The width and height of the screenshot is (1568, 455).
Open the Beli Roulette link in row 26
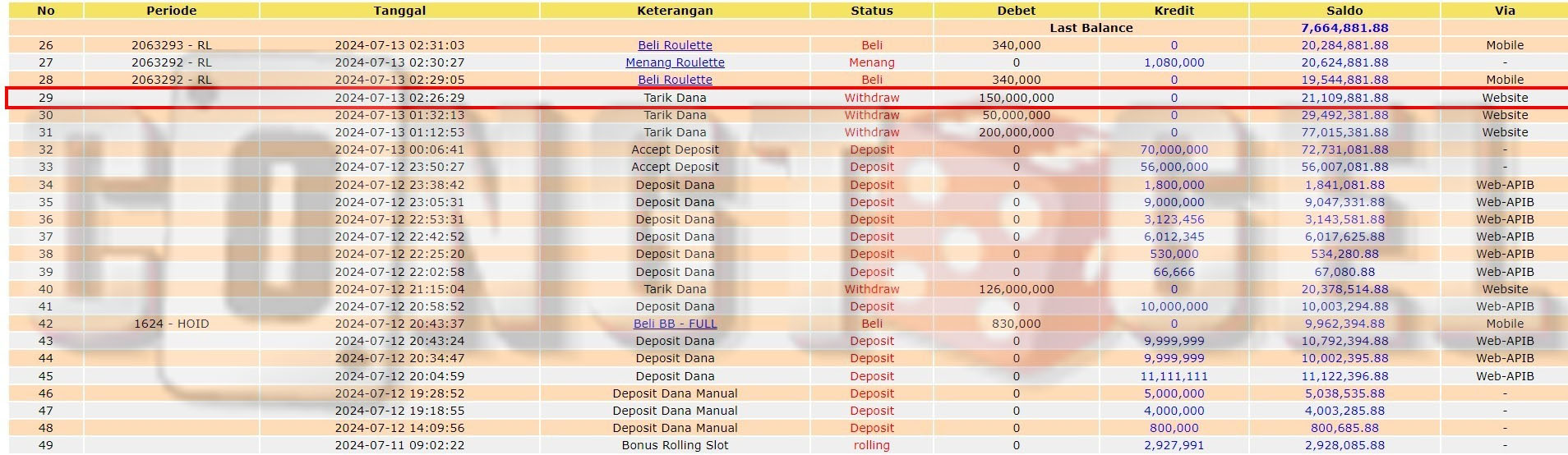pyautogui.click(x=675, y=45)
